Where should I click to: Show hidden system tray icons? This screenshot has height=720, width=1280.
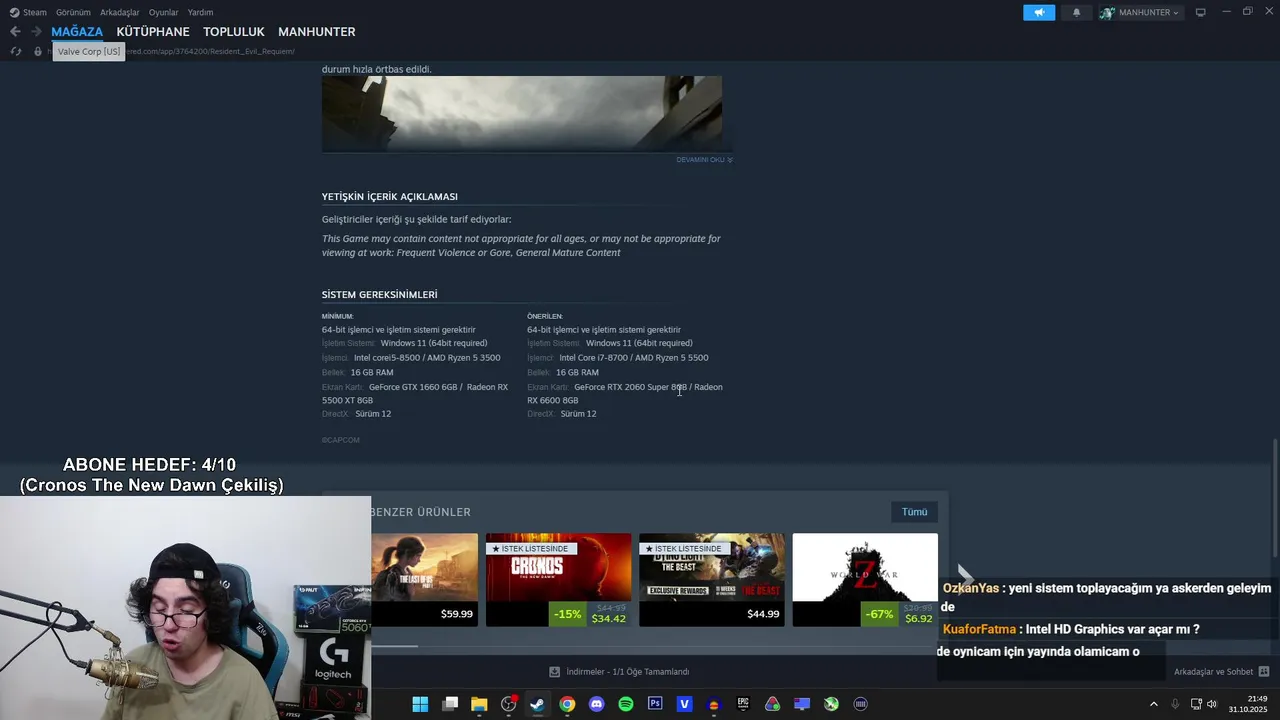click(x=1153, y=704)
